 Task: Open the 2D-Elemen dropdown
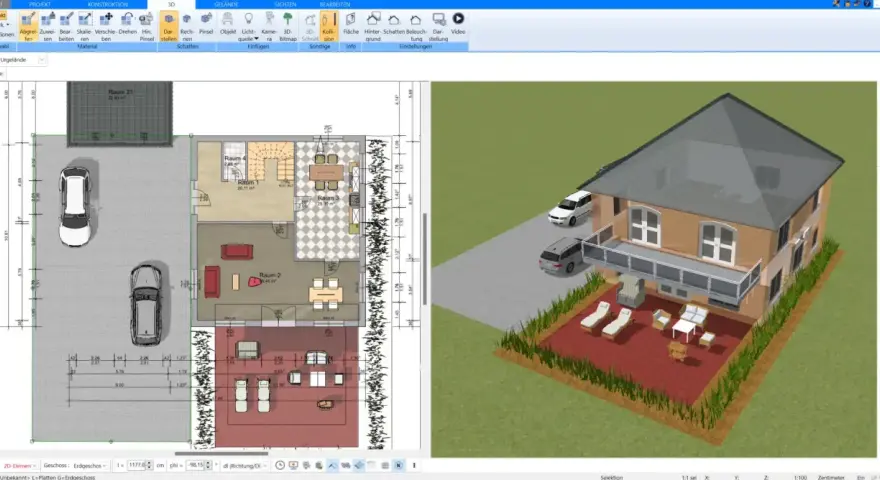pos(20,466)
